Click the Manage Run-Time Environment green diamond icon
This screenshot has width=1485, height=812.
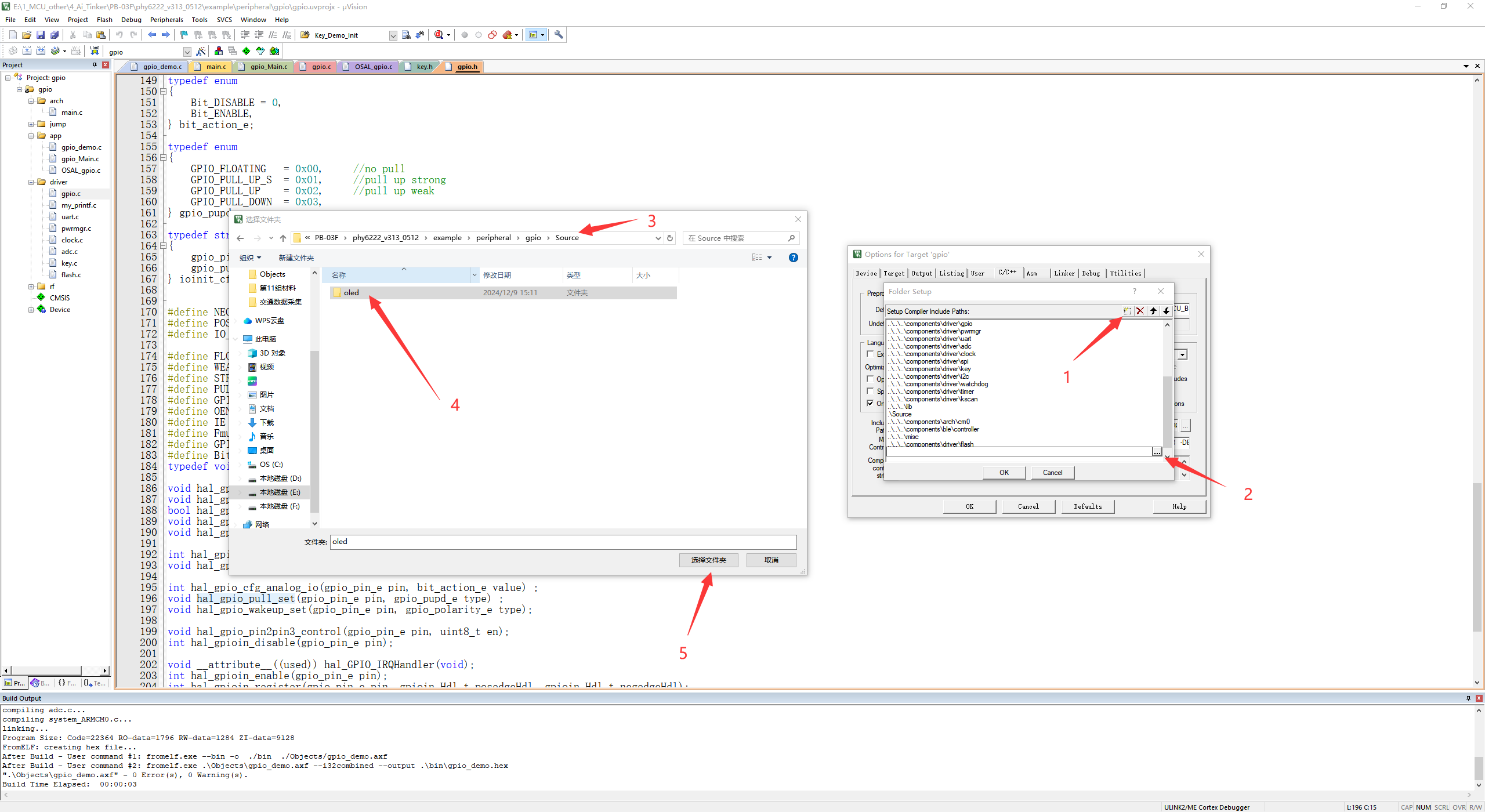[x=247, y=51]
